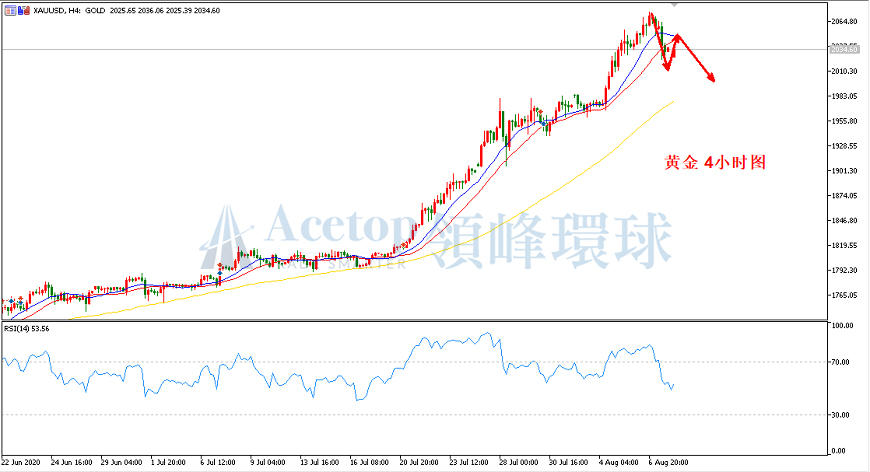Select the current price label 2034.60

(844, 50)
